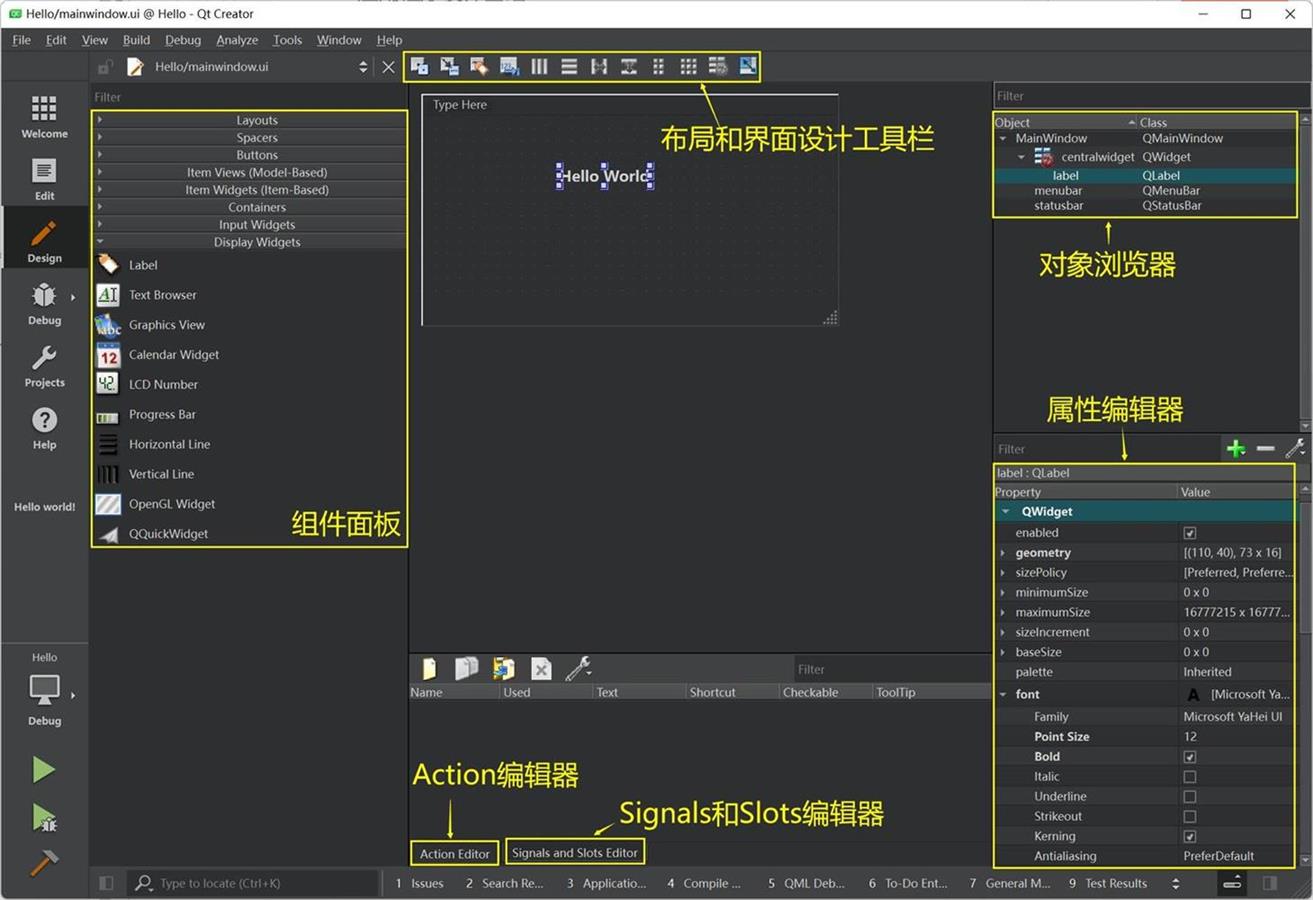
Task: Open the Issues output pane
Action: (420, 883)
